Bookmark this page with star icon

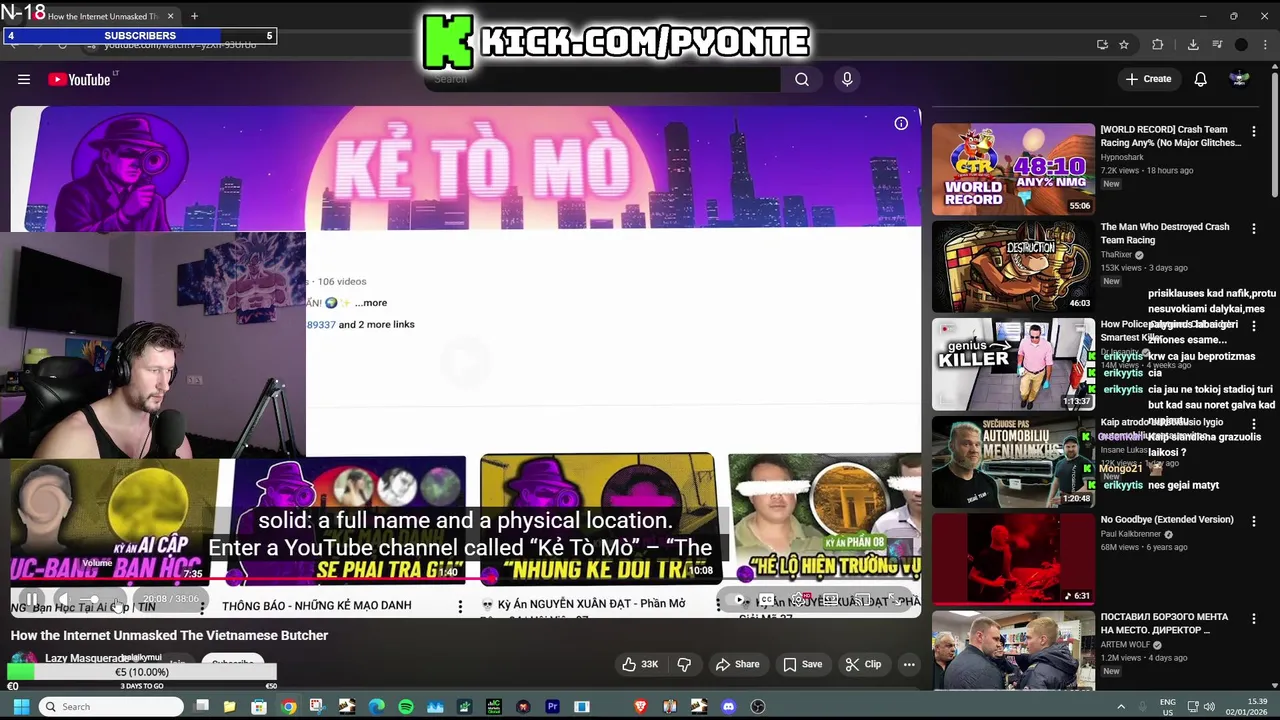pyautogui.click(x=1124, y=44)
